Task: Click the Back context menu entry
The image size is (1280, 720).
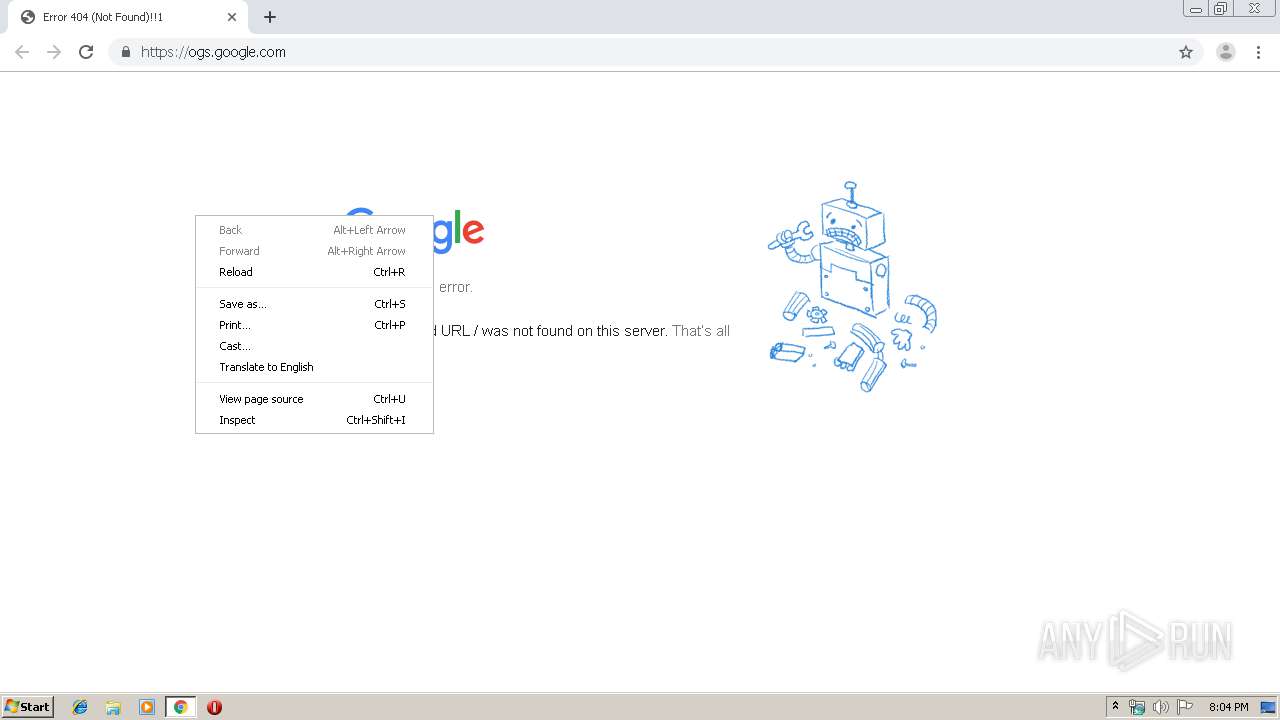Action: tap(314, 230)
